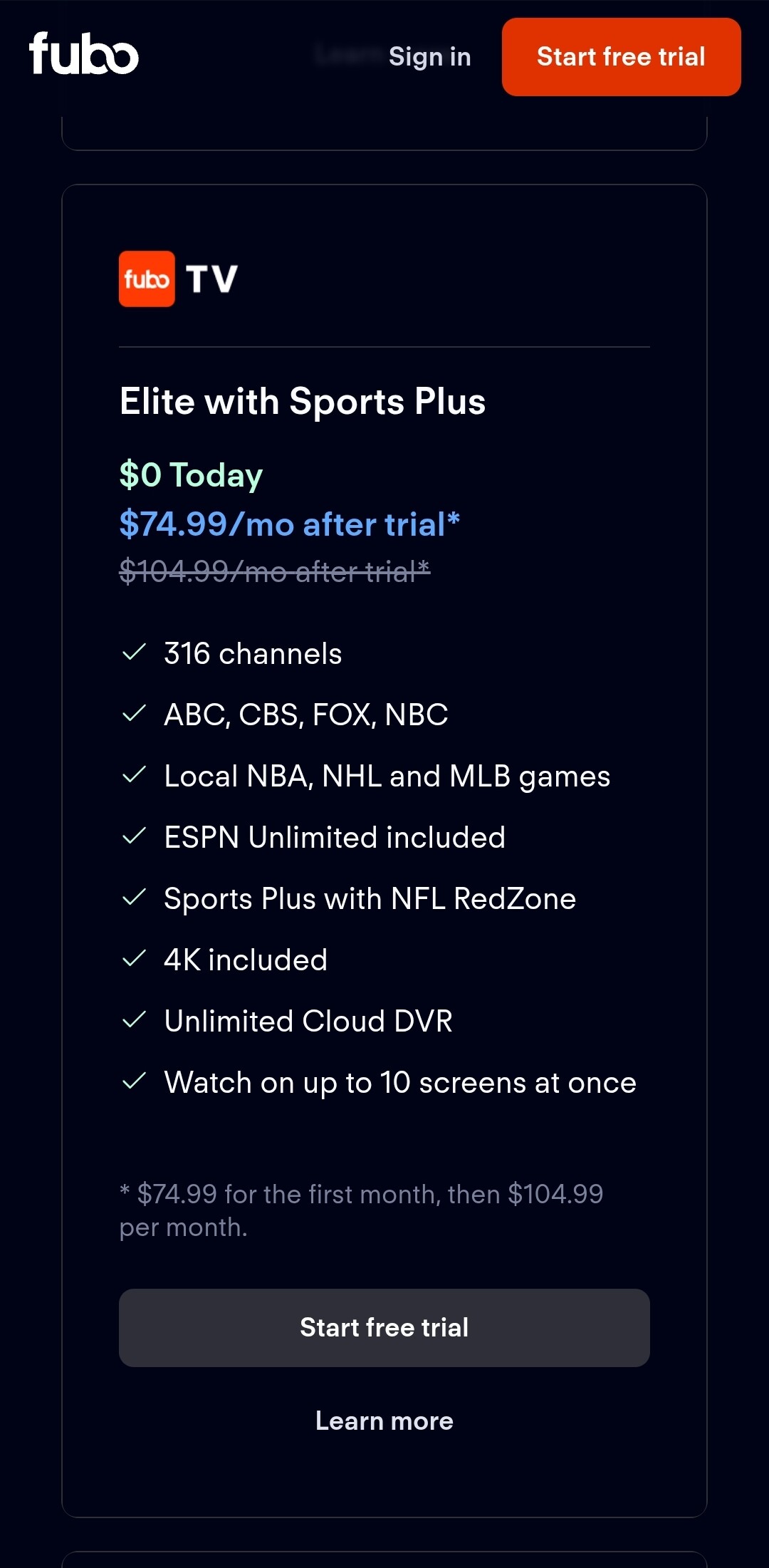Click checkmark next to ESPN Unlimited included
769x1568 pixels.
point(134,836)
